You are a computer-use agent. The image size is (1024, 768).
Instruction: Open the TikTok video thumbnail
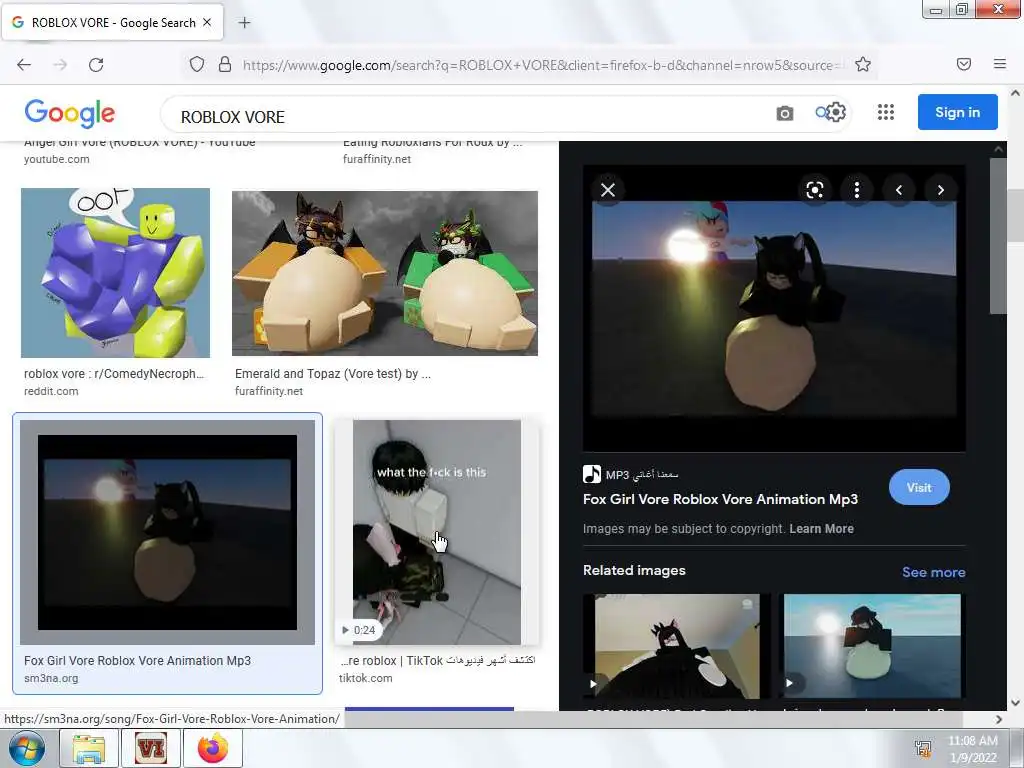(x=437, y=532)
